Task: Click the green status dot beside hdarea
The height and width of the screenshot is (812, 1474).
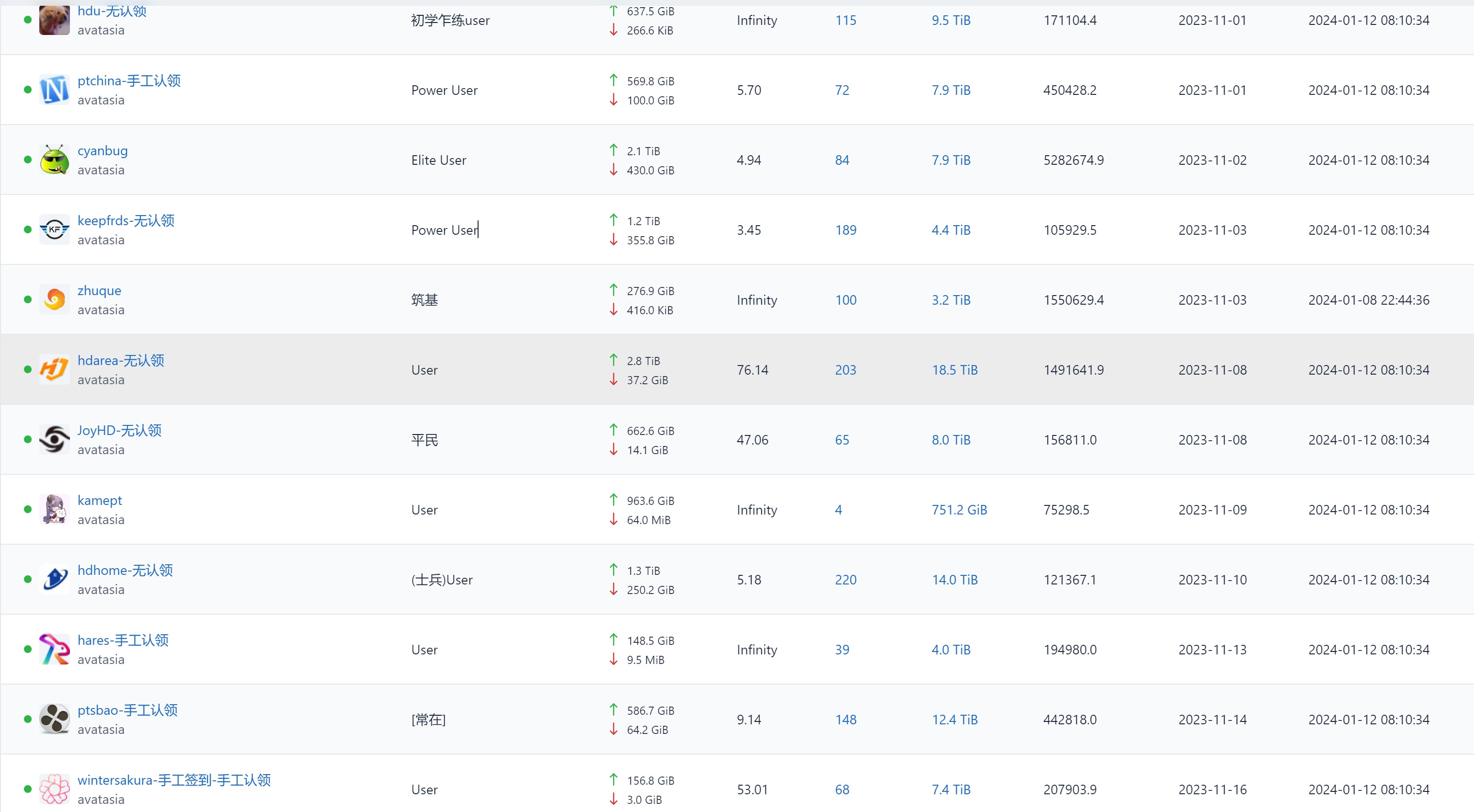Action: [27, 370]
